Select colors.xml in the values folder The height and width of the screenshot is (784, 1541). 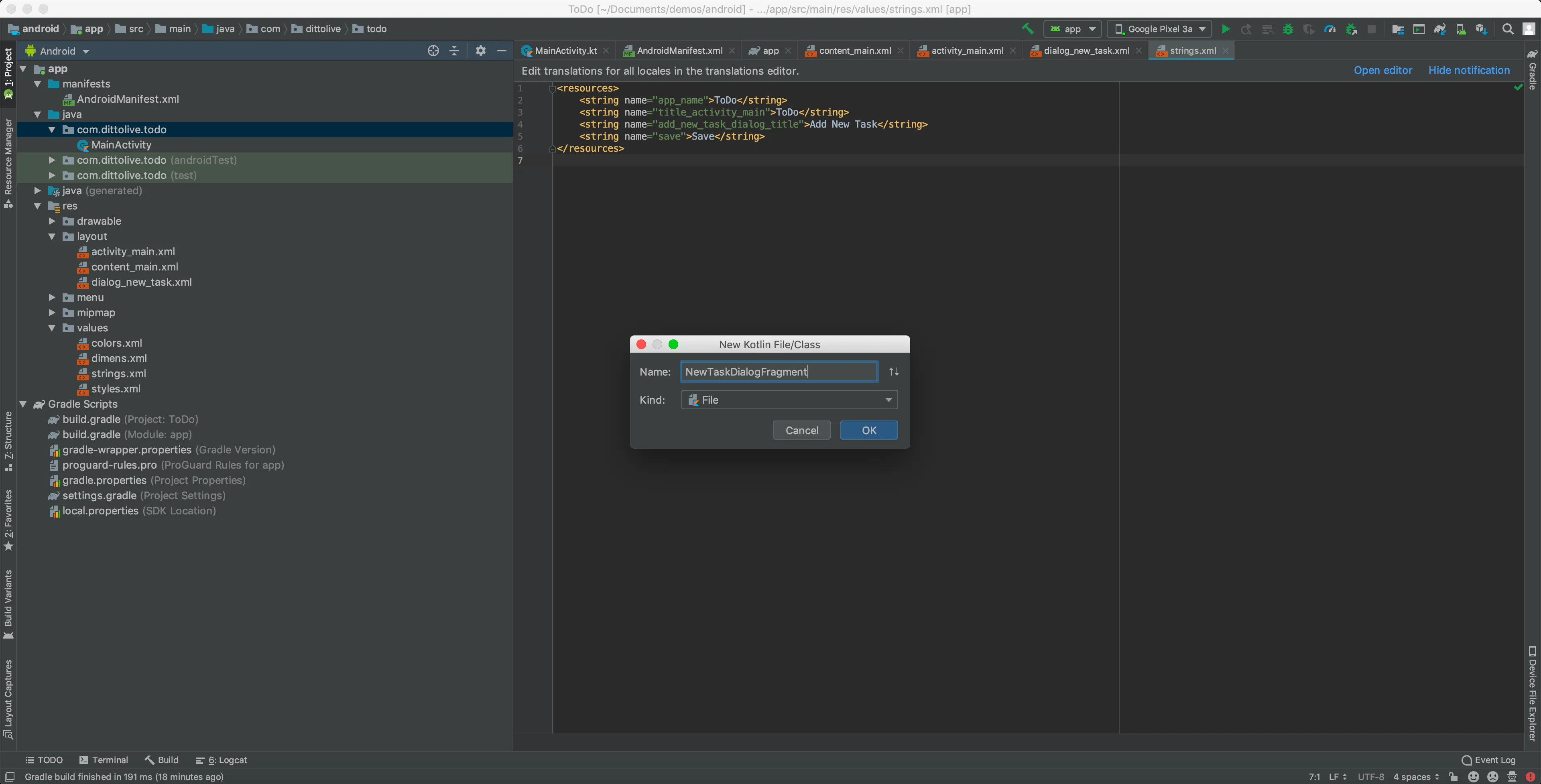point(116,343)
